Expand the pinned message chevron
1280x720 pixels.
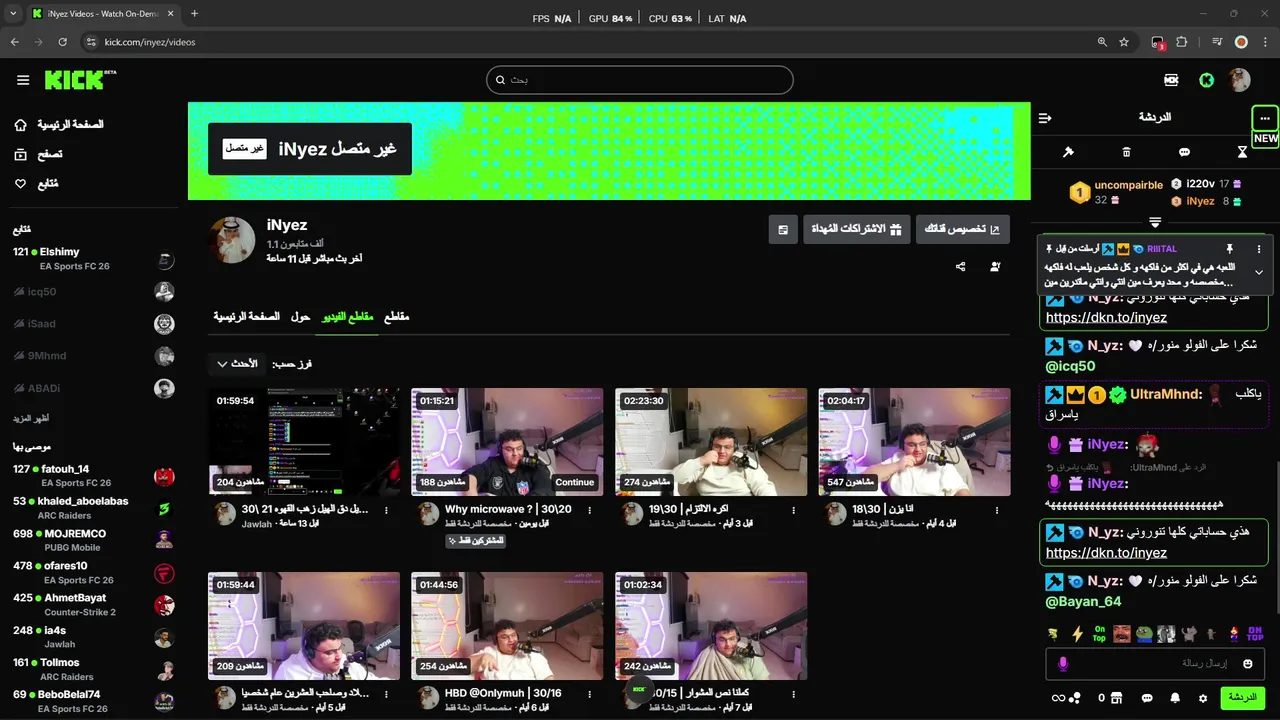[x=1259, y=272]
